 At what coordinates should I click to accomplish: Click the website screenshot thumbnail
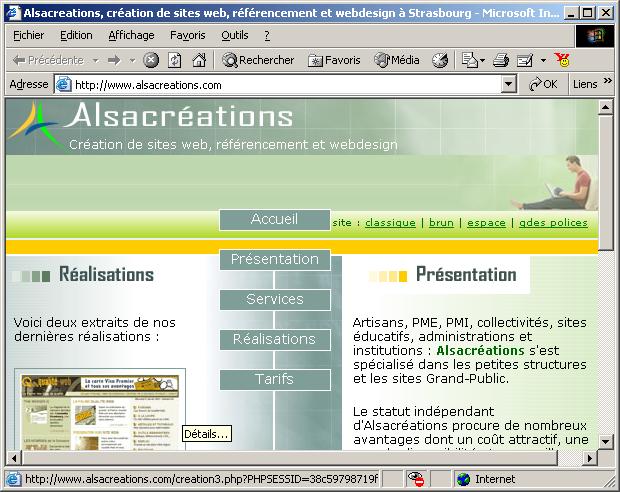coord(100,411)
